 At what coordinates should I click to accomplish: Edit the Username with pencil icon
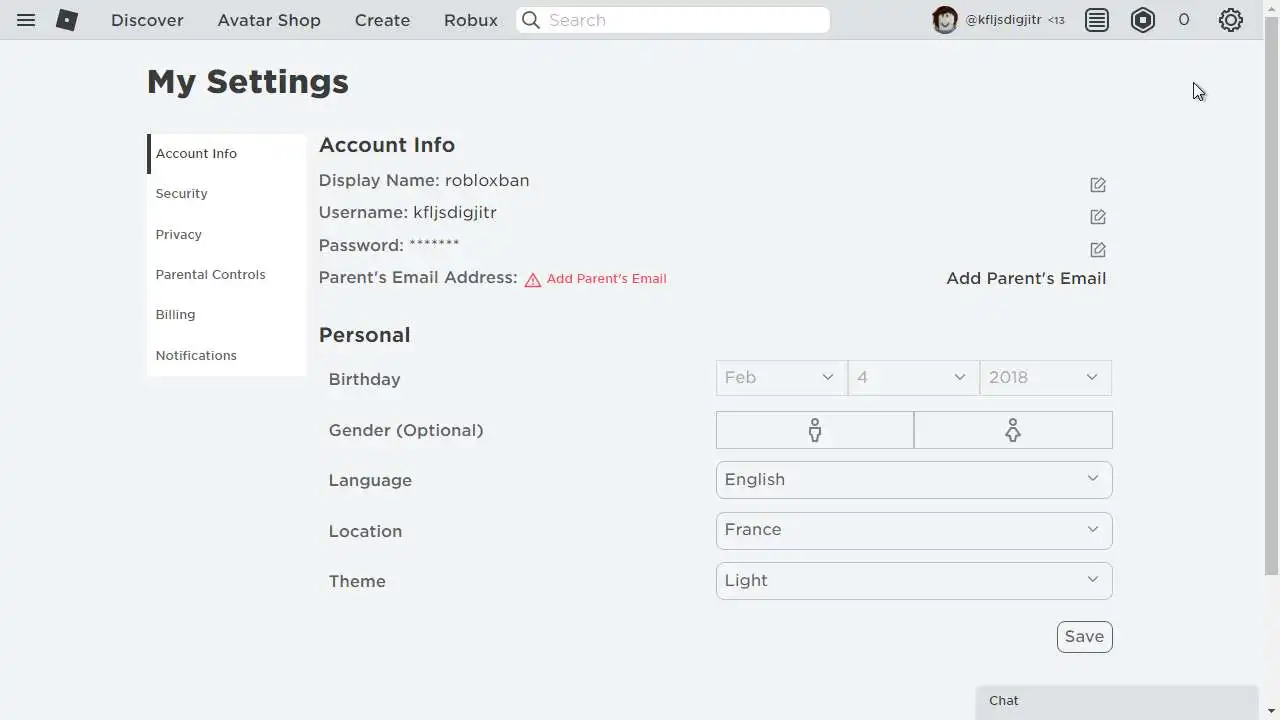[x=1098, y=217]
